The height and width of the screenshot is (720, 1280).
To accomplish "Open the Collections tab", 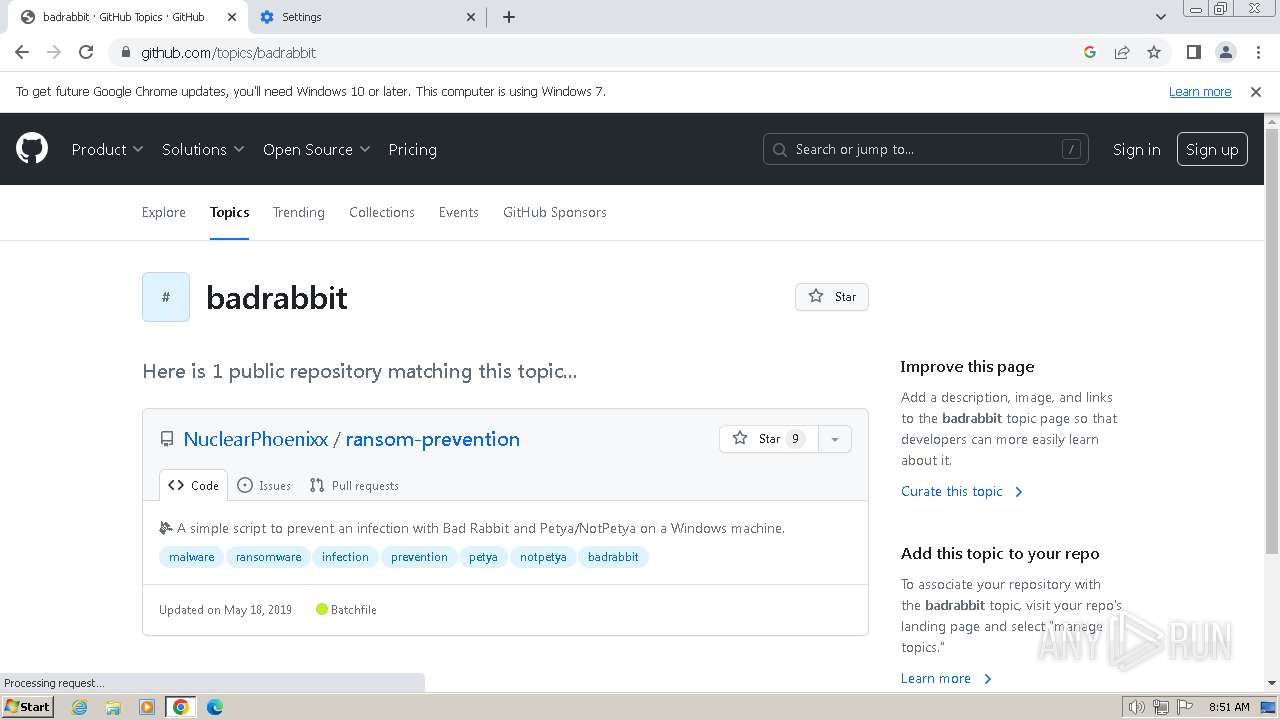I will point(382,212).
